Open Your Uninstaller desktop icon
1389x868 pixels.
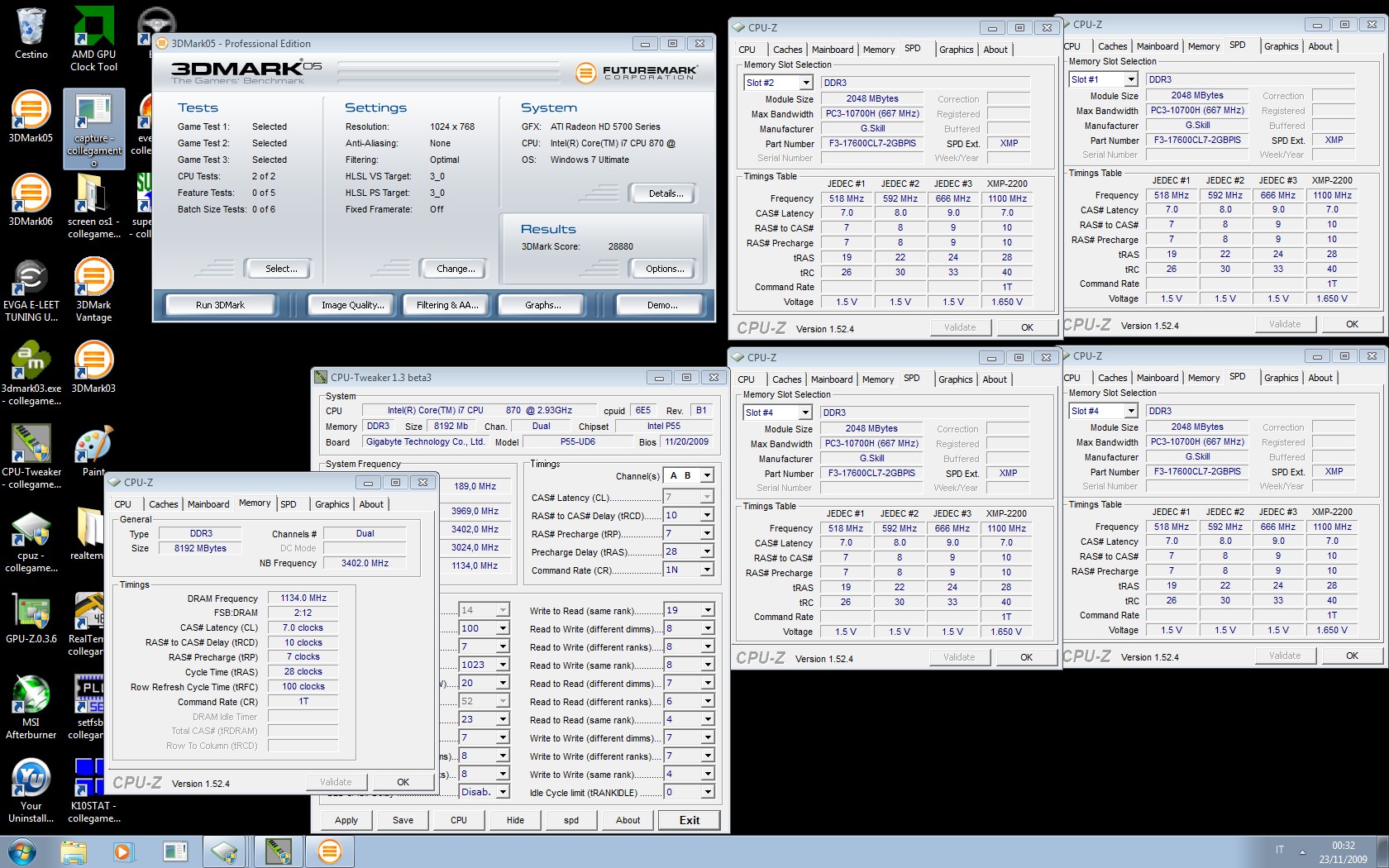coord(31,790)
